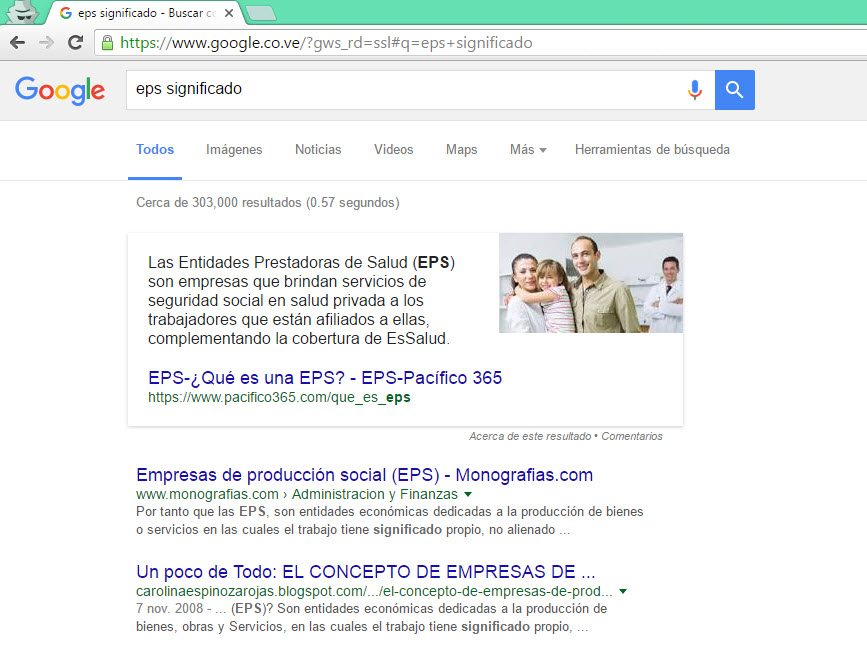Expand the arrow next to the blogspot result URL
The width and height of the screenshot is (867, 657).
pyautogui.click(x=624, y=592)
